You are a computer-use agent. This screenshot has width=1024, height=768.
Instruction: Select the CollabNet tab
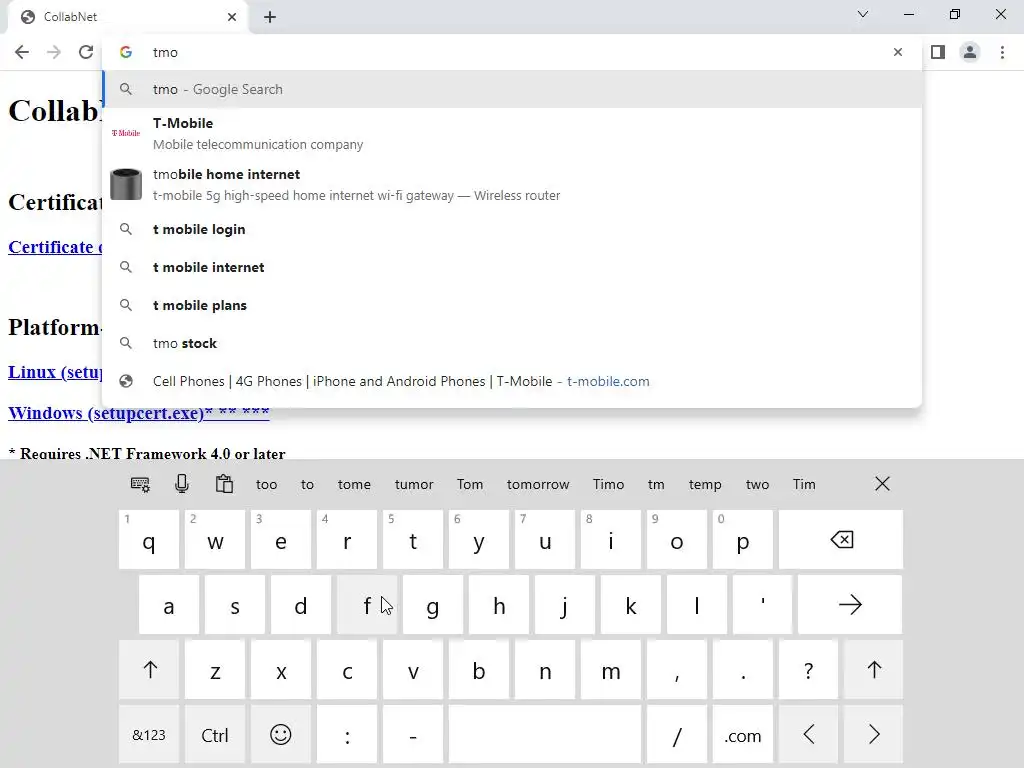click(x=127, y=17)
